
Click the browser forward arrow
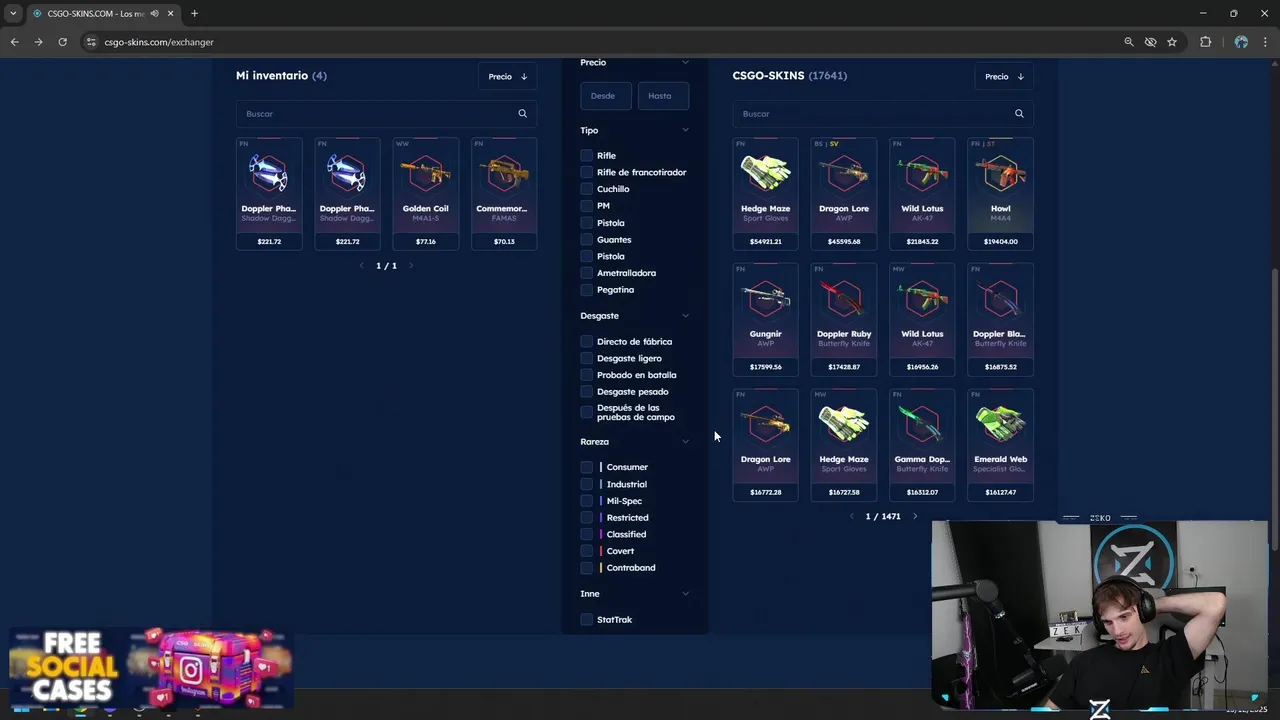point(38,42)
